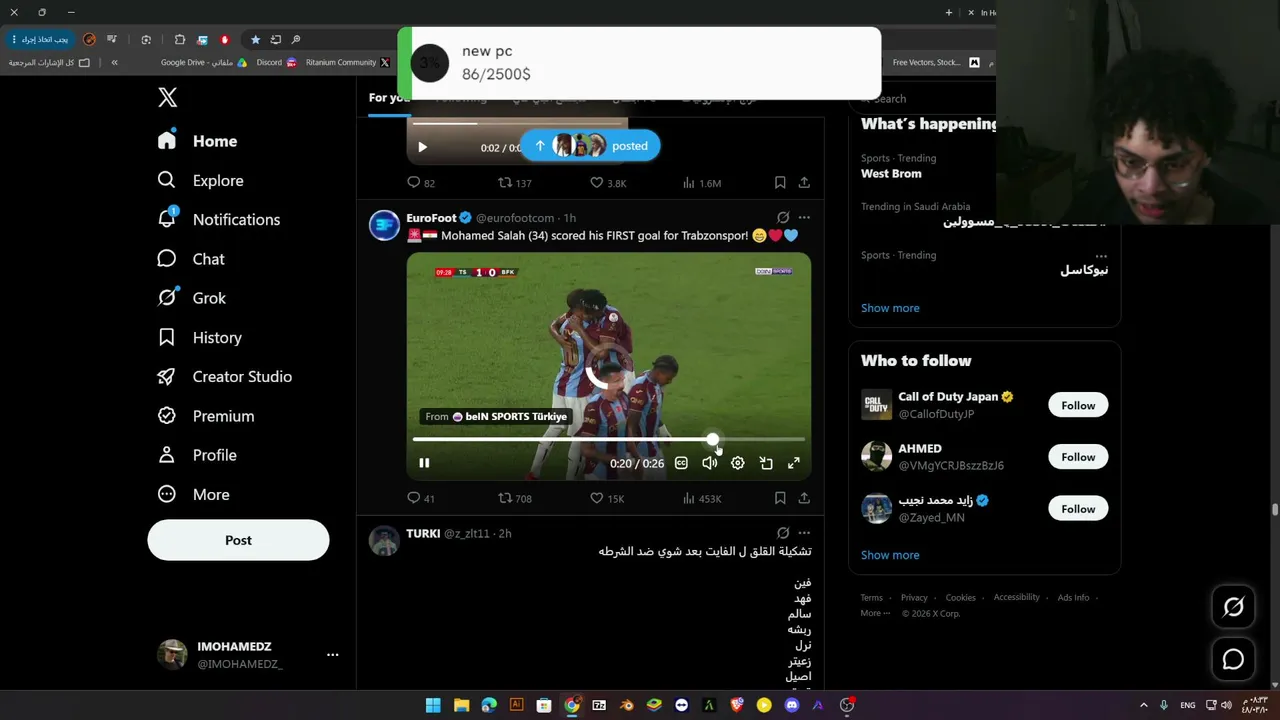Open Grok actions on EuroFoot post

(x=783, y=218)
